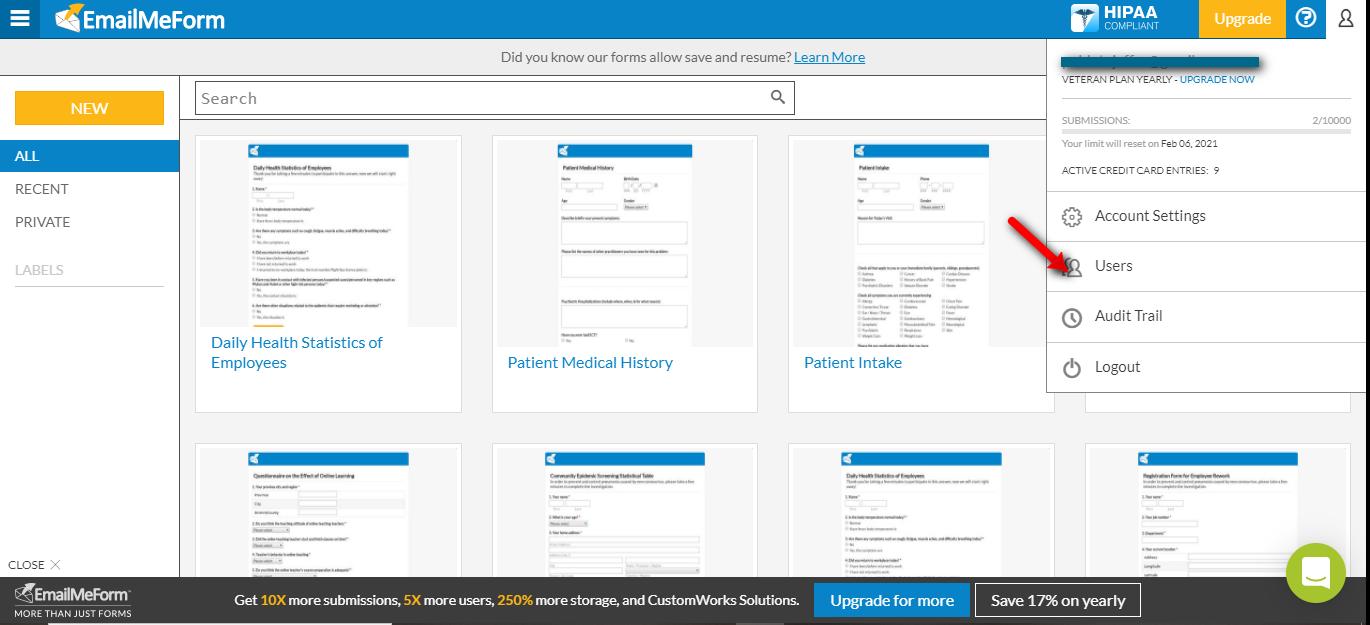Click the Community Epidemic Screening thumbnail

pyautogui.click(x=625, y=512)
